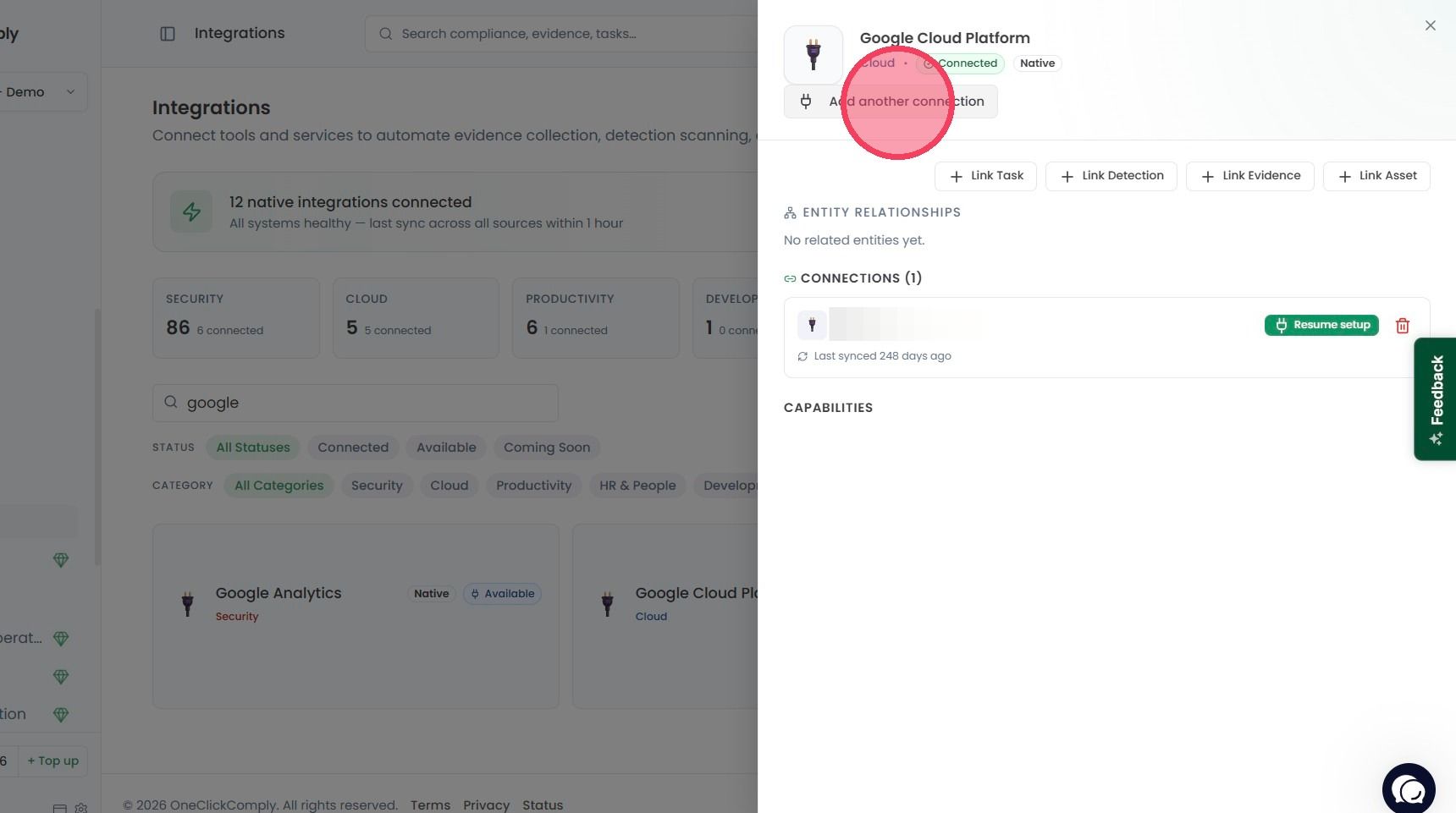The image size is (1456, 813).
Task: Filter by Connected status
Action: (x=353, y=448)
